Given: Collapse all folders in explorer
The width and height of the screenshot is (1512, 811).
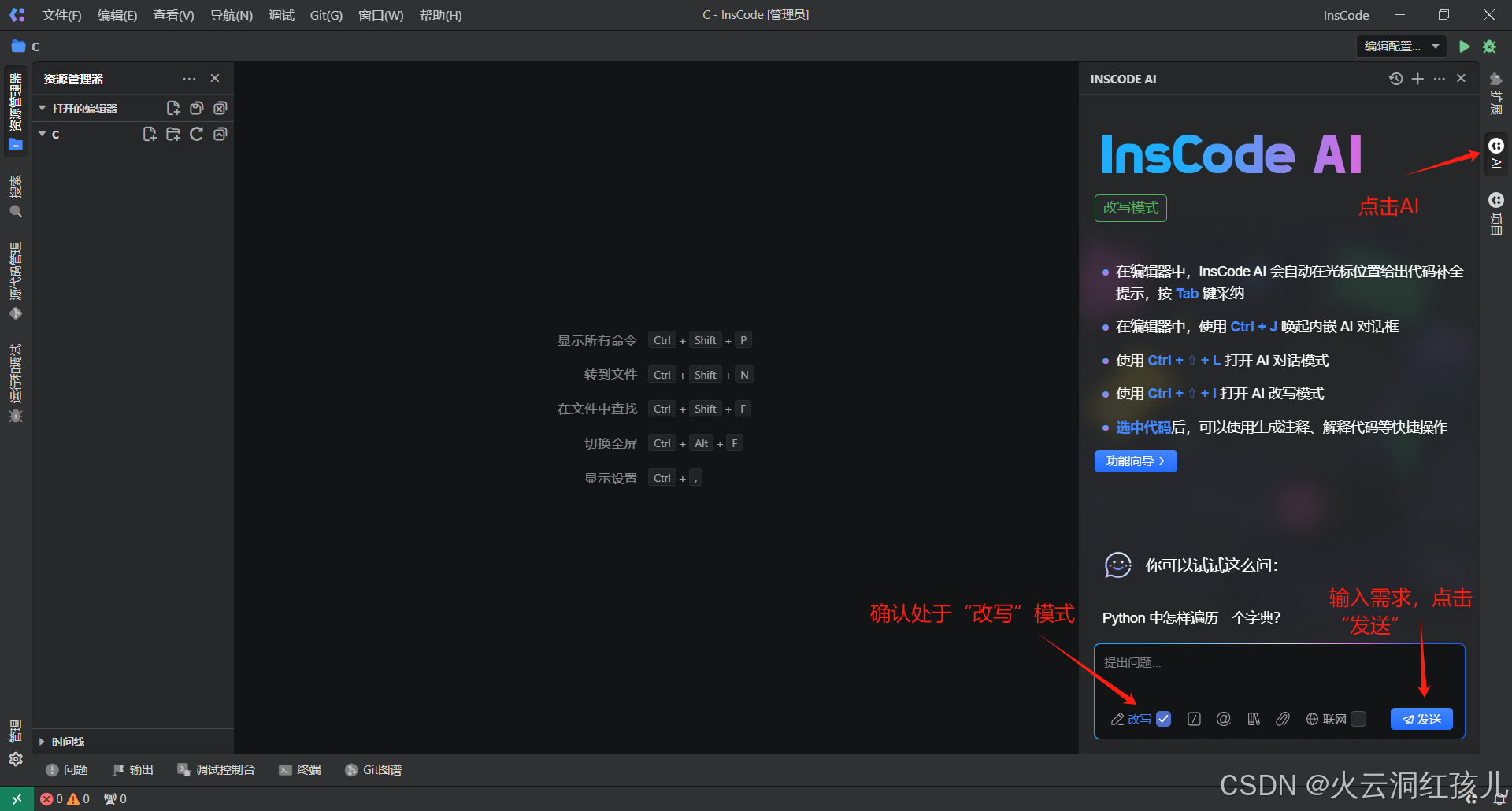Looking at the screenshot, I should (220, 134).
